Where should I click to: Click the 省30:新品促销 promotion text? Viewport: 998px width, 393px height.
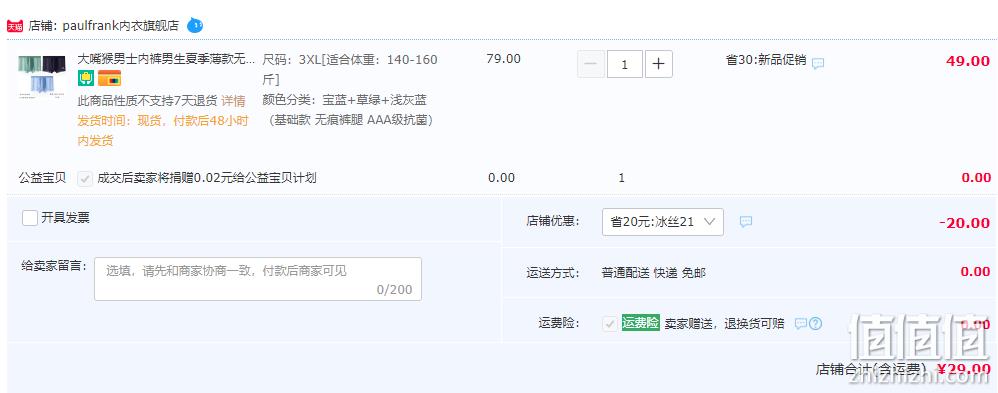766,61
